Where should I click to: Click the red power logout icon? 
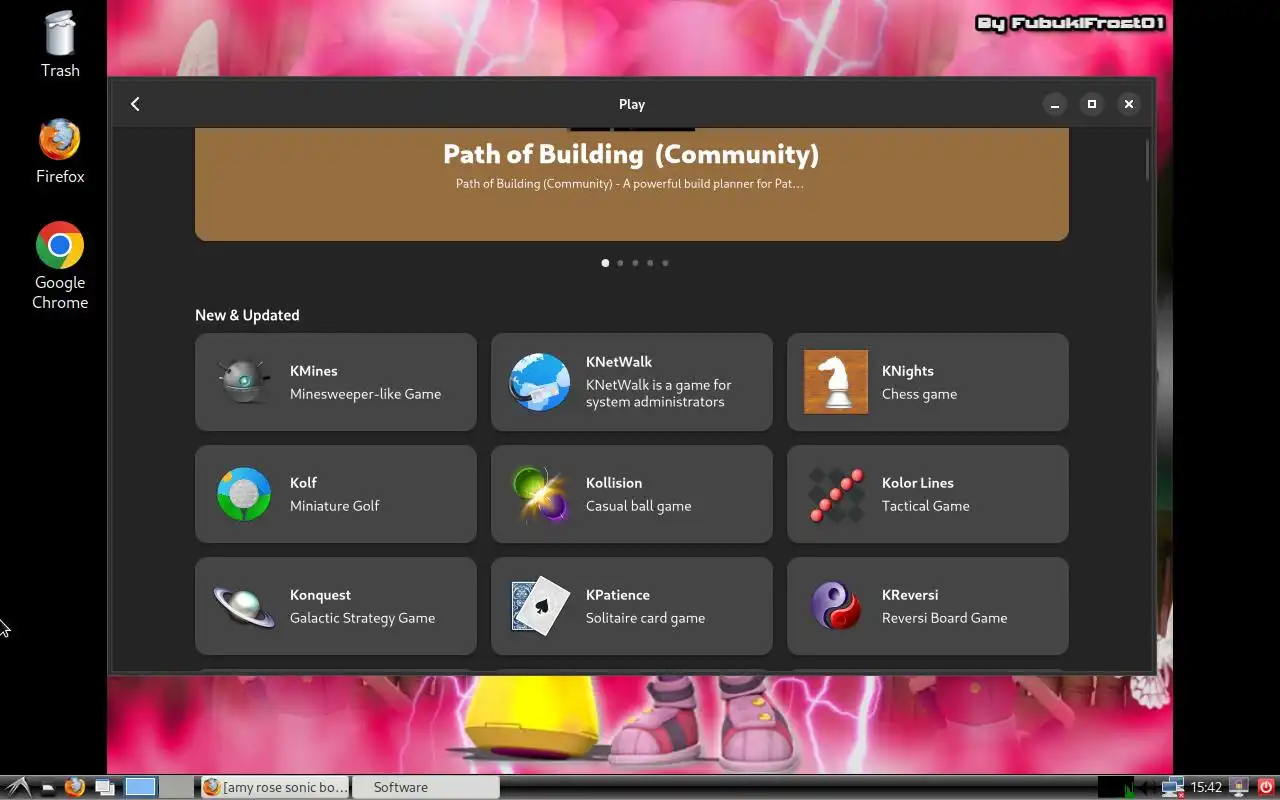pyautogui.click(x=1266, y=787)
